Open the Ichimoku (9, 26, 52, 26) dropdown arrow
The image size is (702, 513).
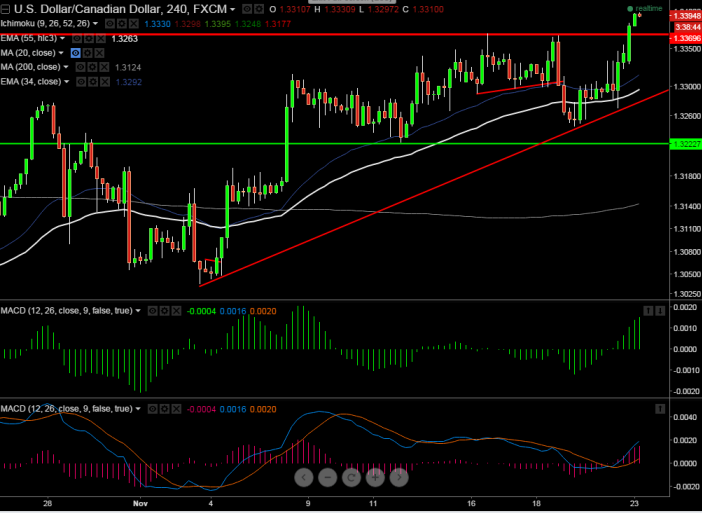pyautogui.click(x=95, y=23)
